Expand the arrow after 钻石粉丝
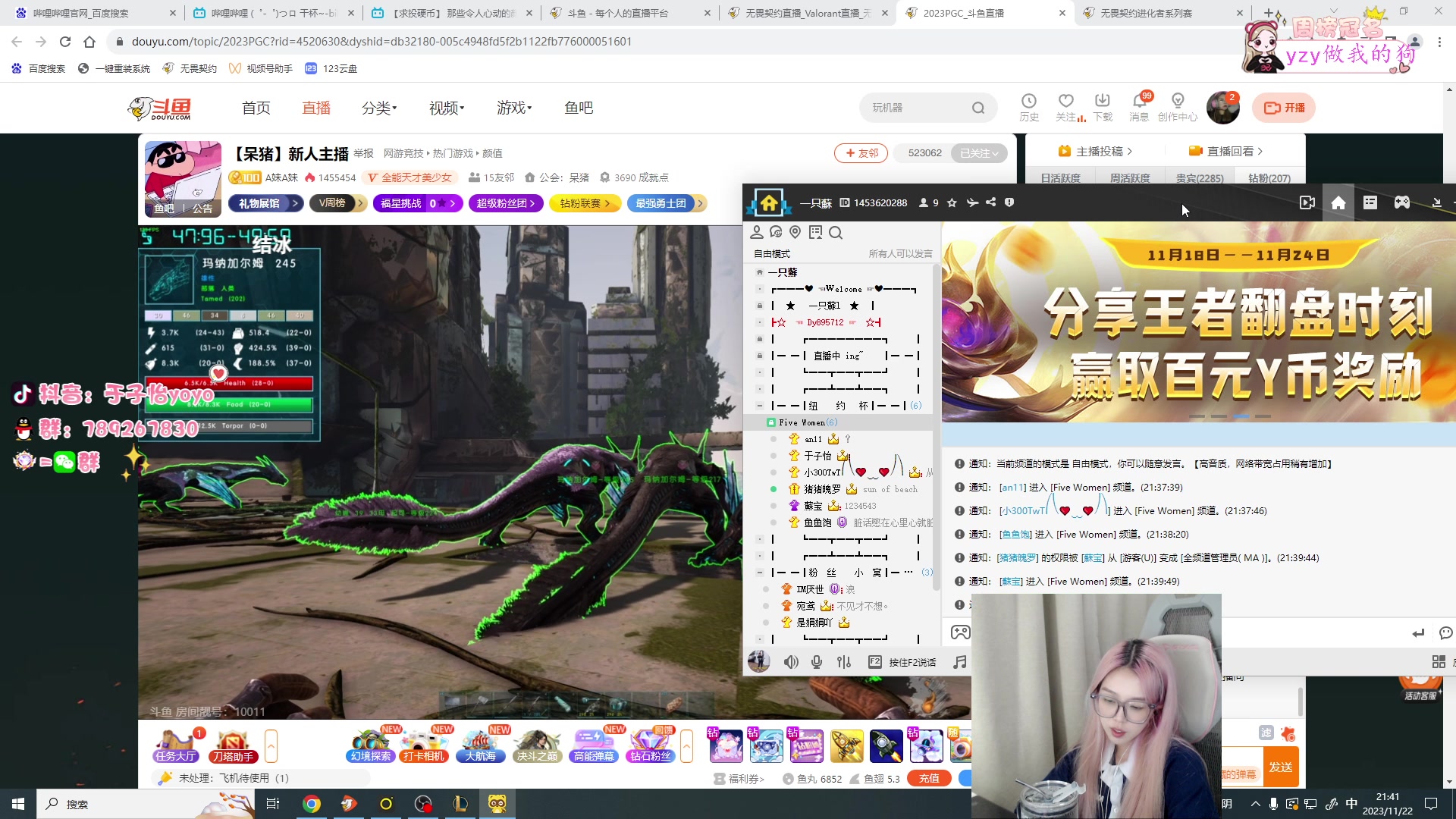The height and width of the screenshot is (819, 1456). pos(686,746)
